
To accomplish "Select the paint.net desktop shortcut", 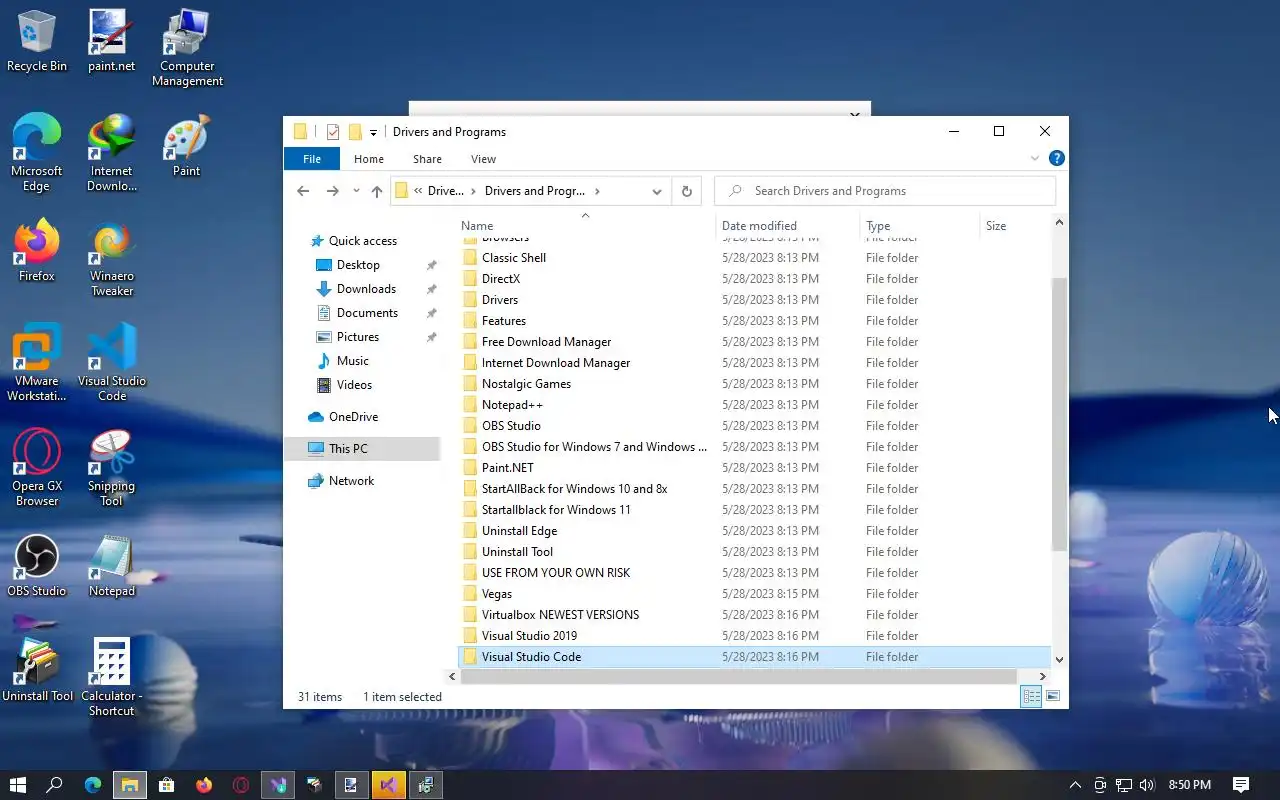I will pos(111,42).
